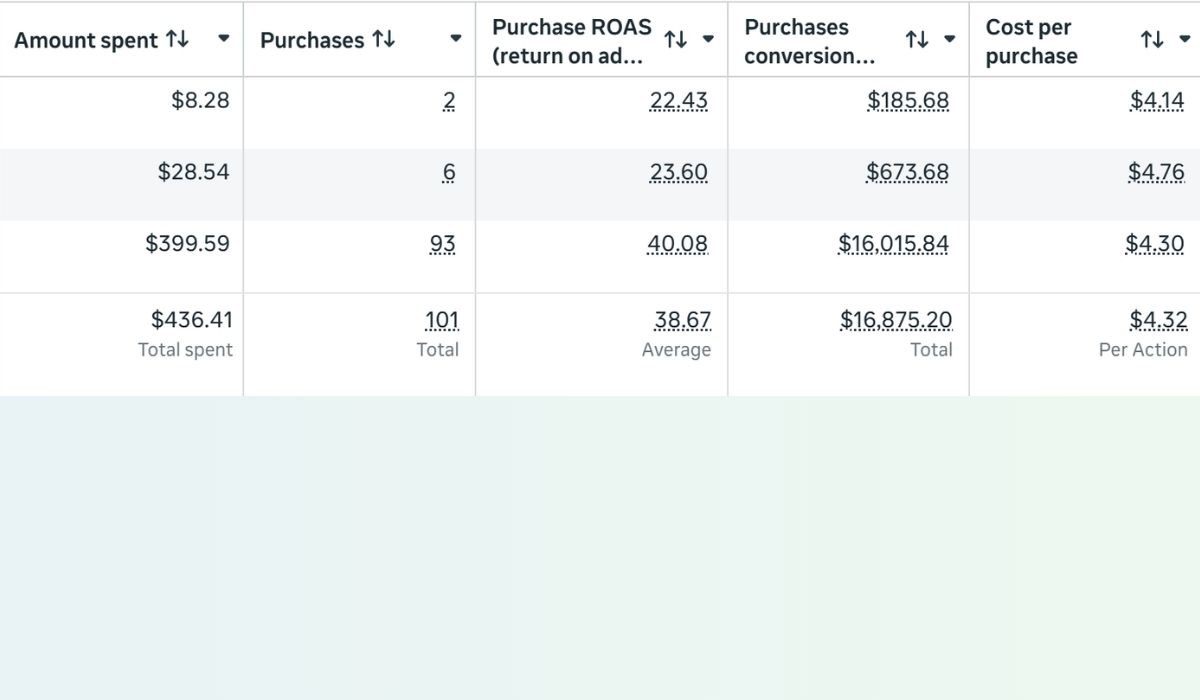
Task: Select the $8.28 amount spent cell
Action: (200, 100)
